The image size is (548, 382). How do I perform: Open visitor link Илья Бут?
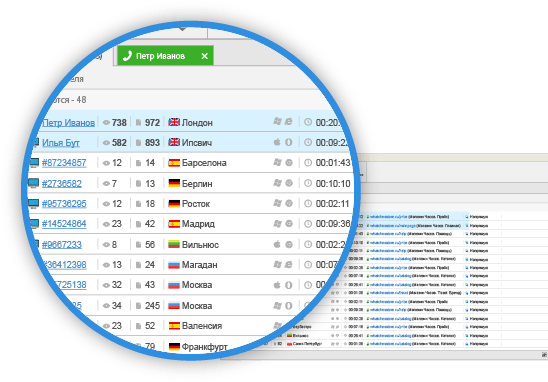click(x=61, y=143)
